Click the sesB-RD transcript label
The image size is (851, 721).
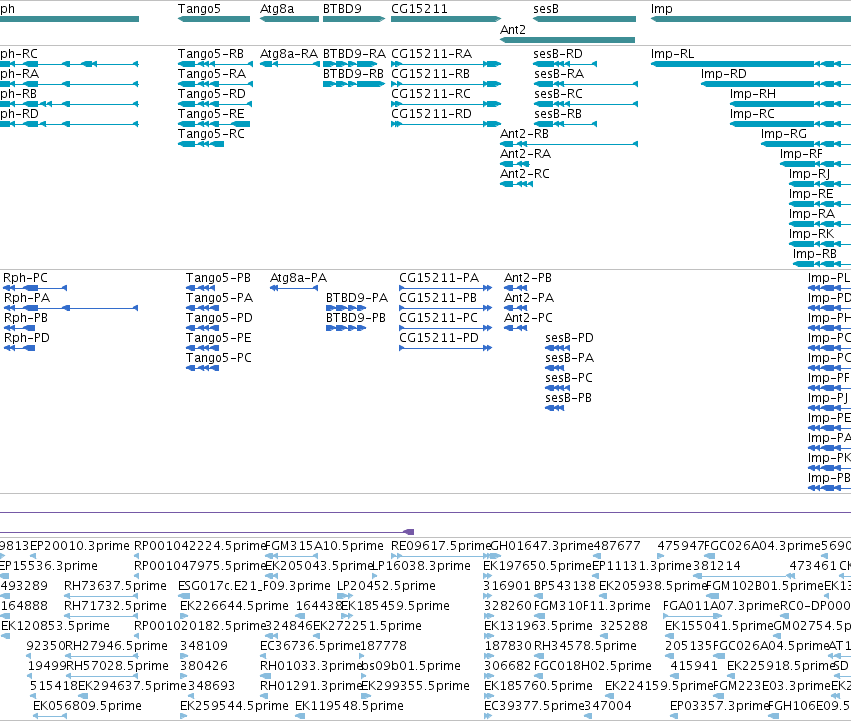click(557, 54)
